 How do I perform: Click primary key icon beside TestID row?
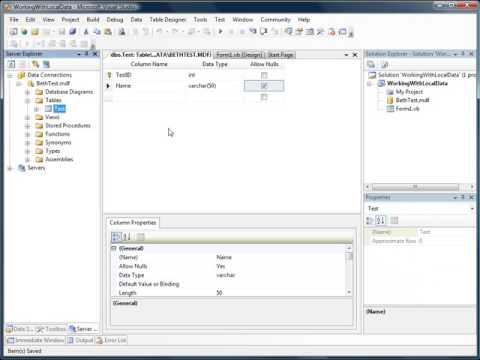(109, 75)
